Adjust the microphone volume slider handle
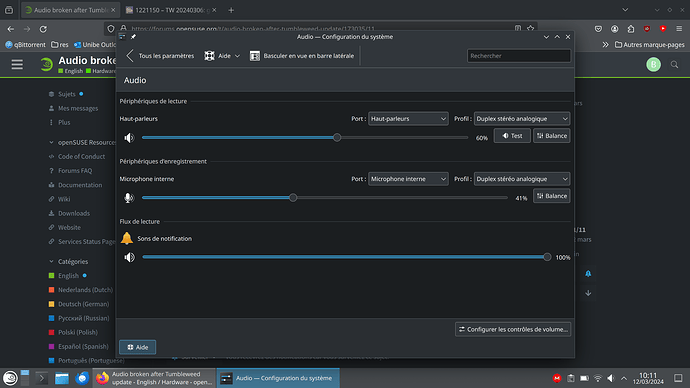Image resolution: width=690 pixels, height=388 pixels. click(x=293, y=198)
